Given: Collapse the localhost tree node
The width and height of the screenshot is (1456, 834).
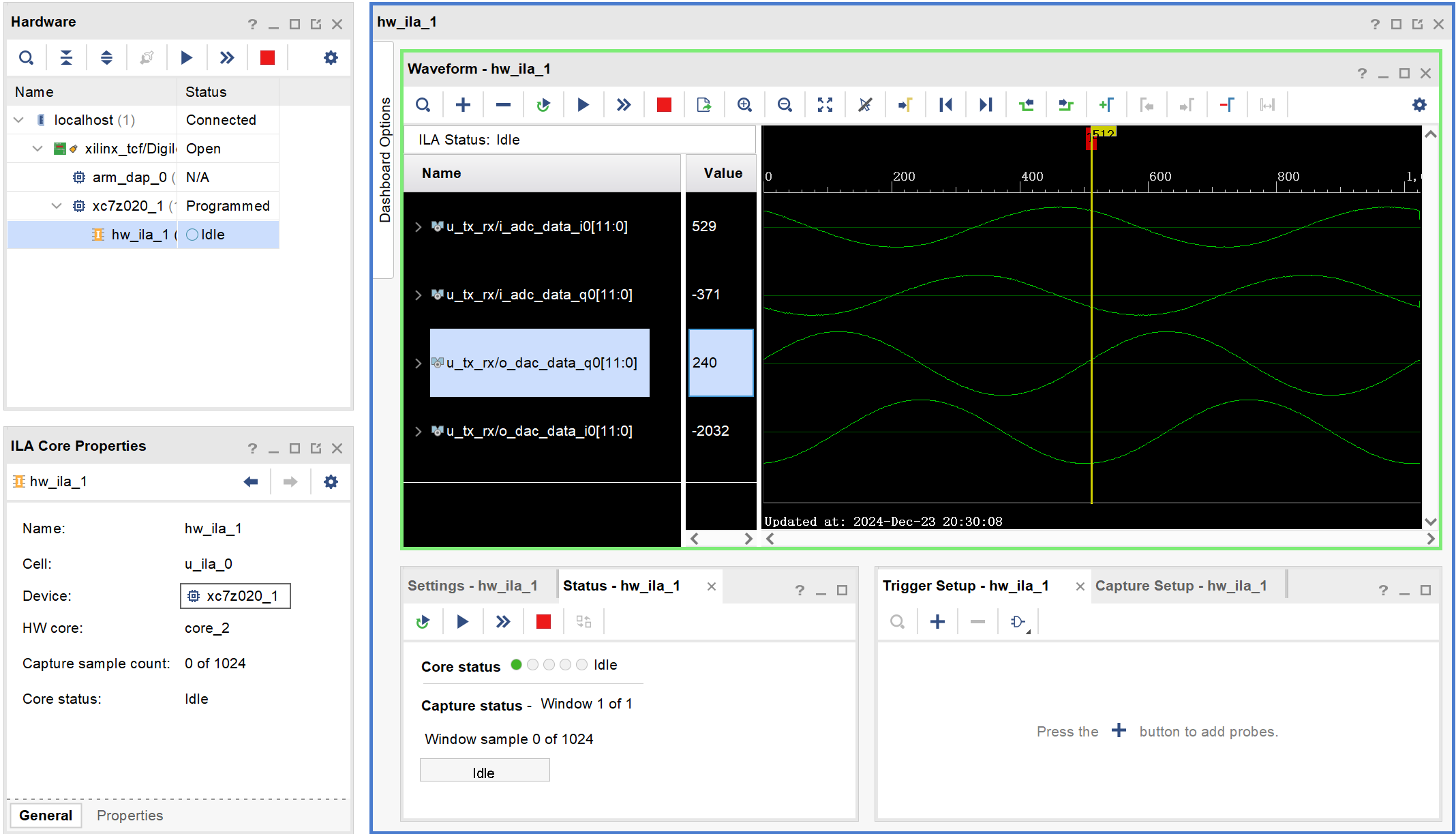Looking at the screenshot, I should tap(18, 120).
